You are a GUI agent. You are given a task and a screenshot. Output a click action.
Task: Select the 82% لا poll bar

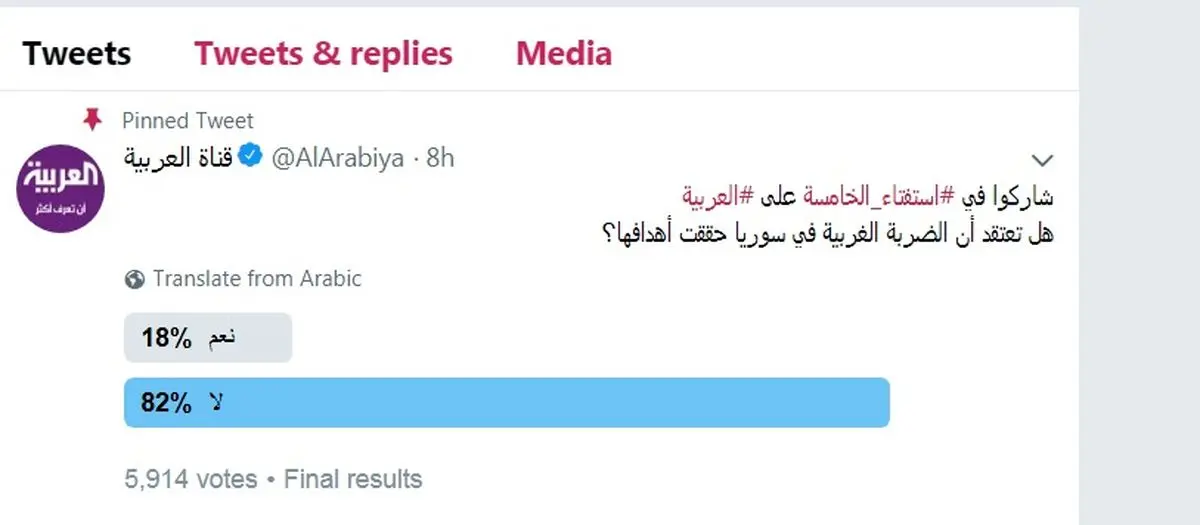506,402
